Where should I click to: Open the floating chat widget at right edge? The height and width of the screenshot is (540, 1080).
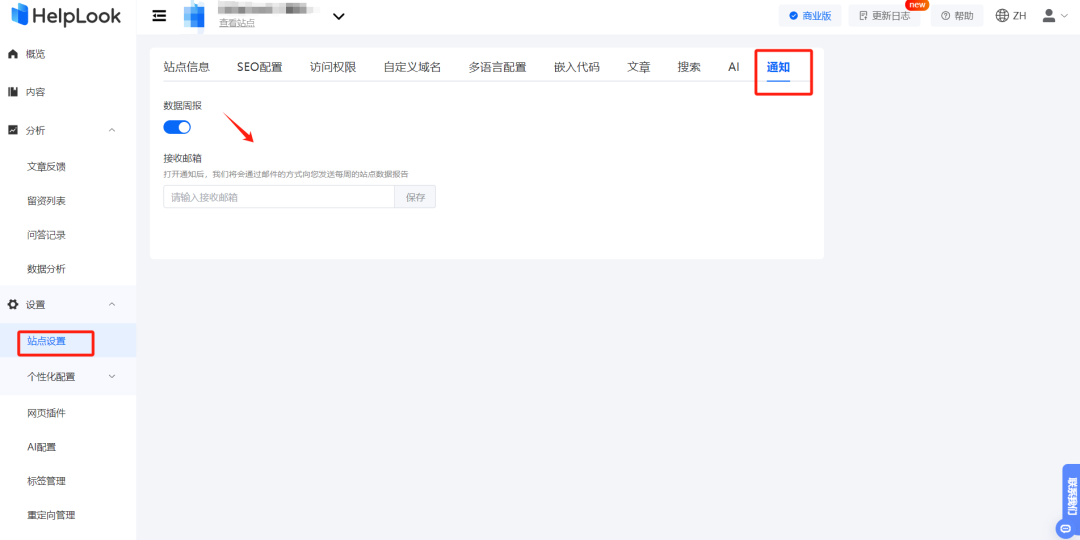[x=1070, y=501]
